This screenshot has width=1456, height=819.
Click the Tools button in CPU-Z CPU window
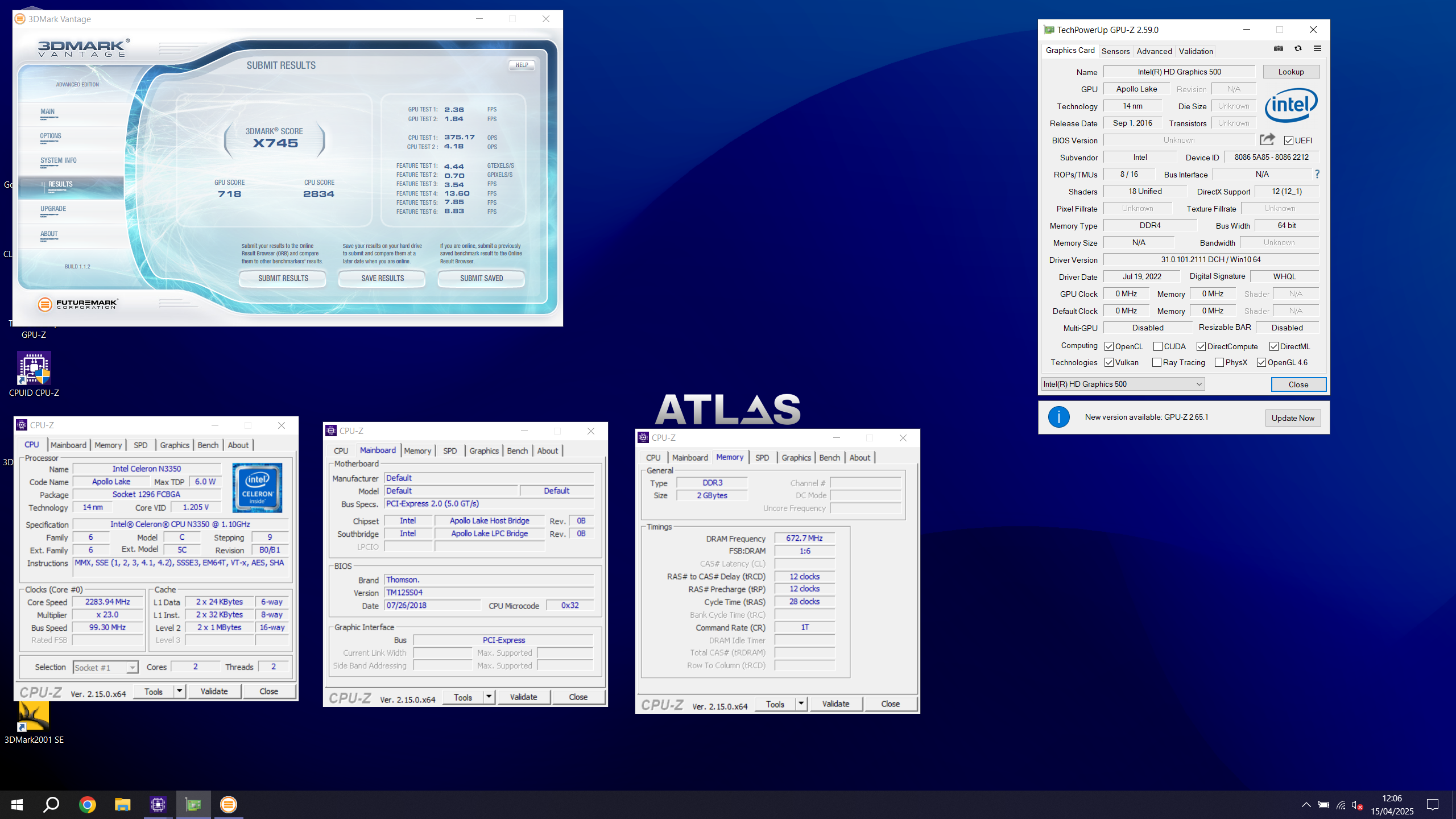[154, 691]
